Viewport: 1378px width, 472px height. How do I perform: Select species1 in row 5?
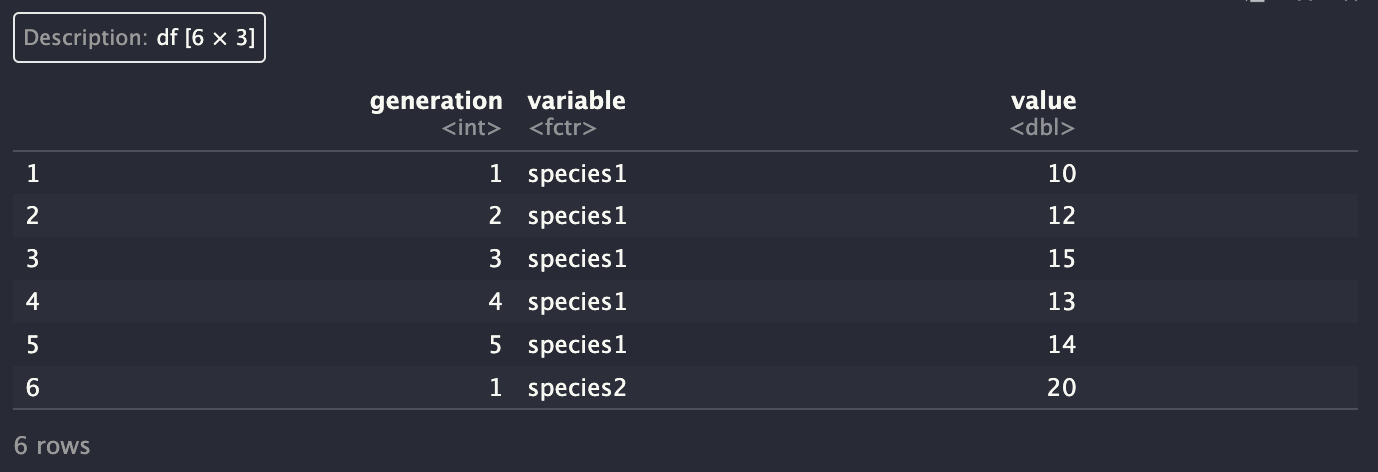(577, 345)
